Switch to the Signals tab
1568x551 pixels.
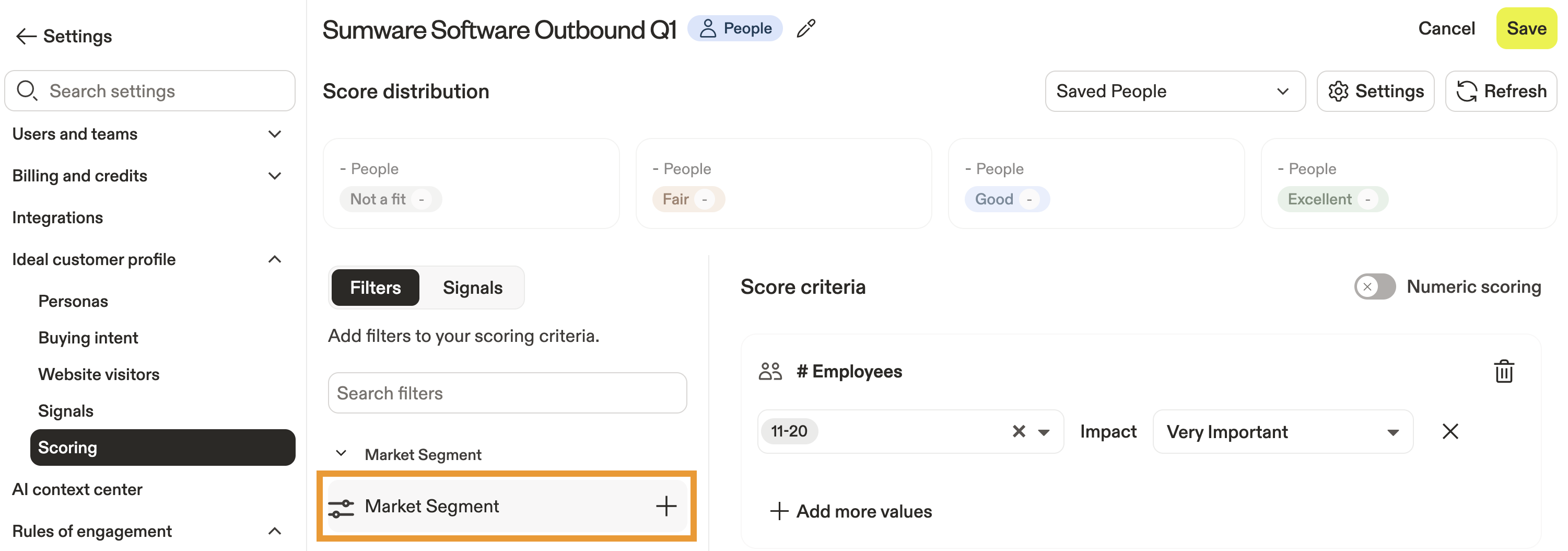click(x=472, y=288)
